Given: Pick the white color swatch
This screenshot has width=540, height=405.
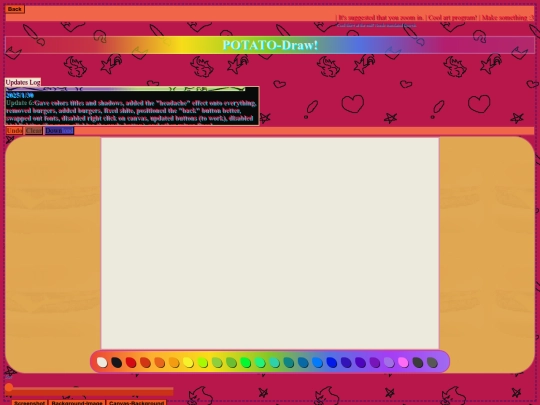Looking at the screenshot, I should click(102, 362).
